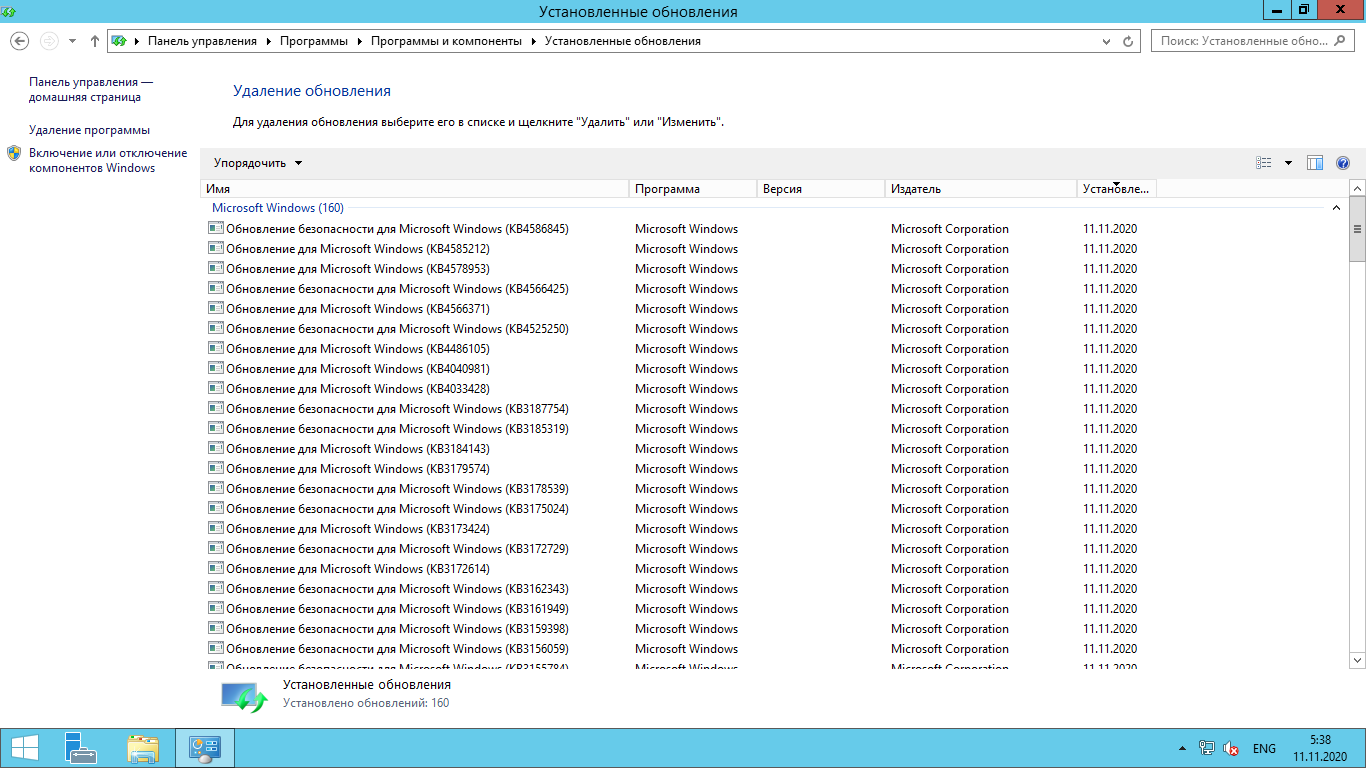Switch the ENG input language indicator

1264,748
